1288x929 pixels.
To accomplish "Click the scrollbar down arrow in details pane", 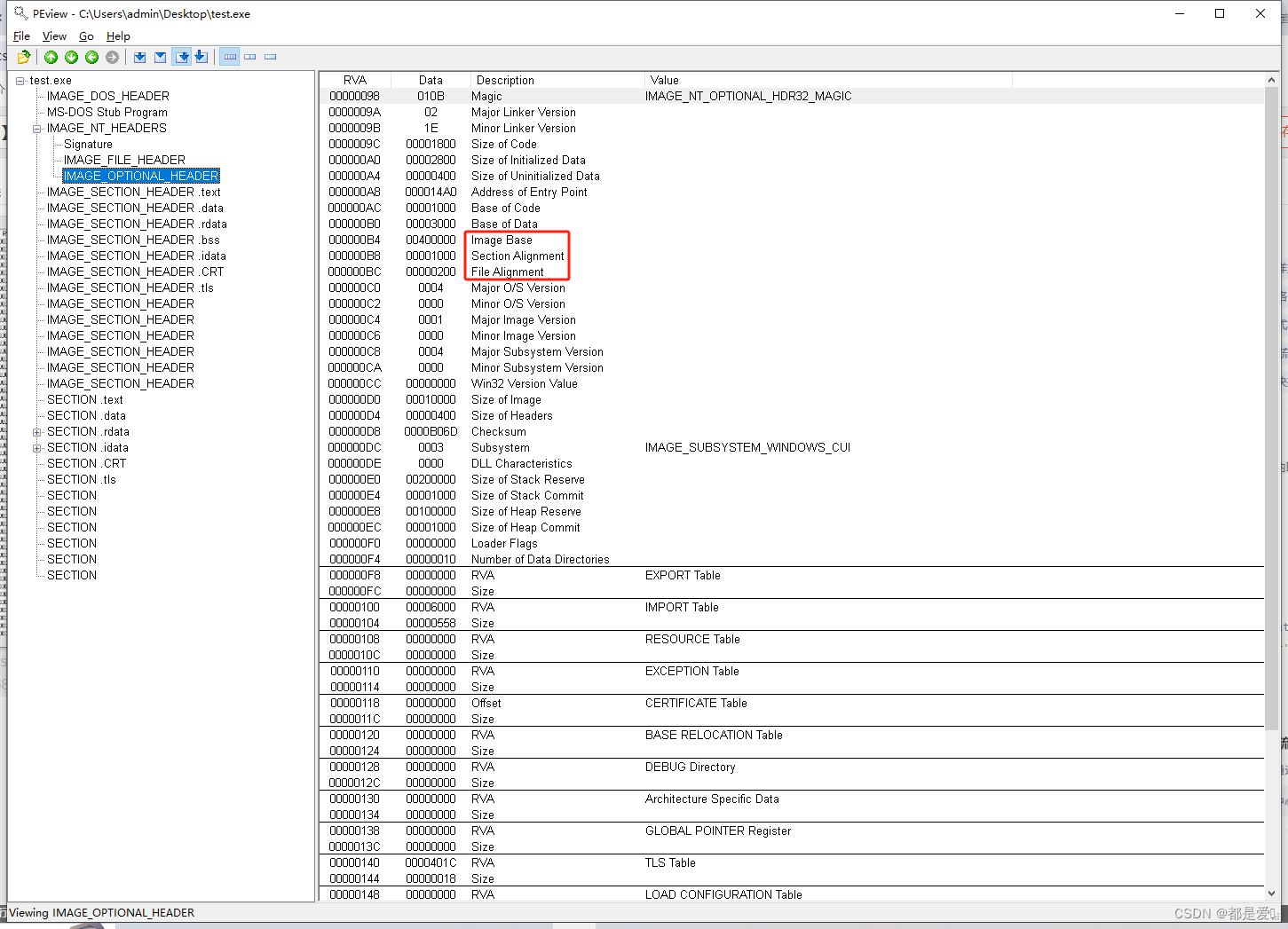I will pyautogui.click(x=1272, y=894).
